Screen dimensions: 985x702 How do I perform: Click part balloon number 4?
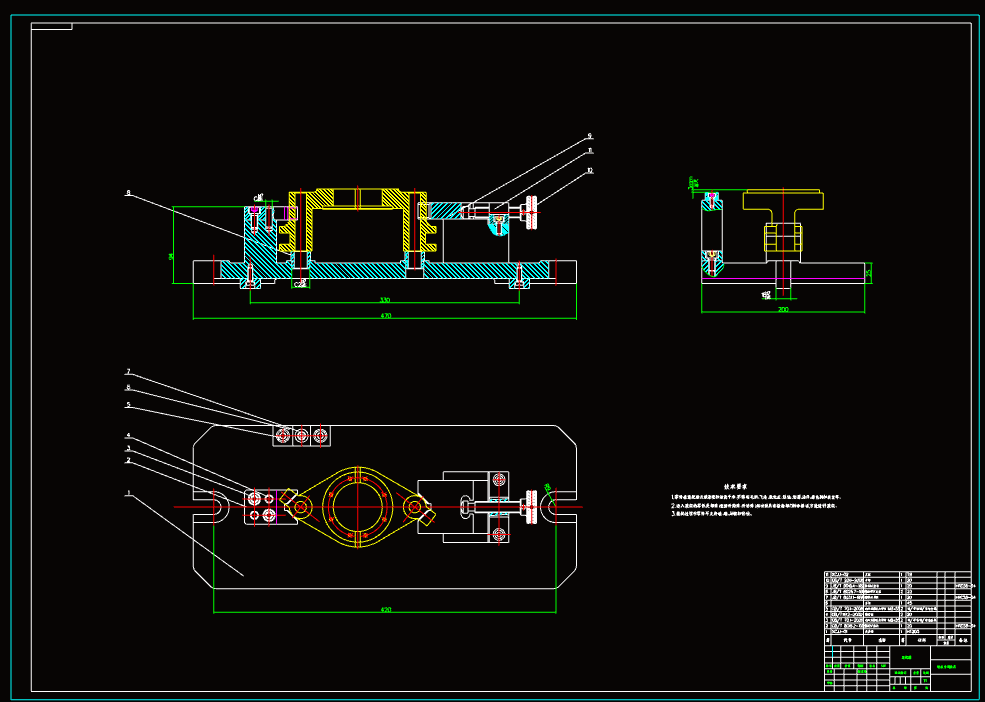[x=128, y=435]
